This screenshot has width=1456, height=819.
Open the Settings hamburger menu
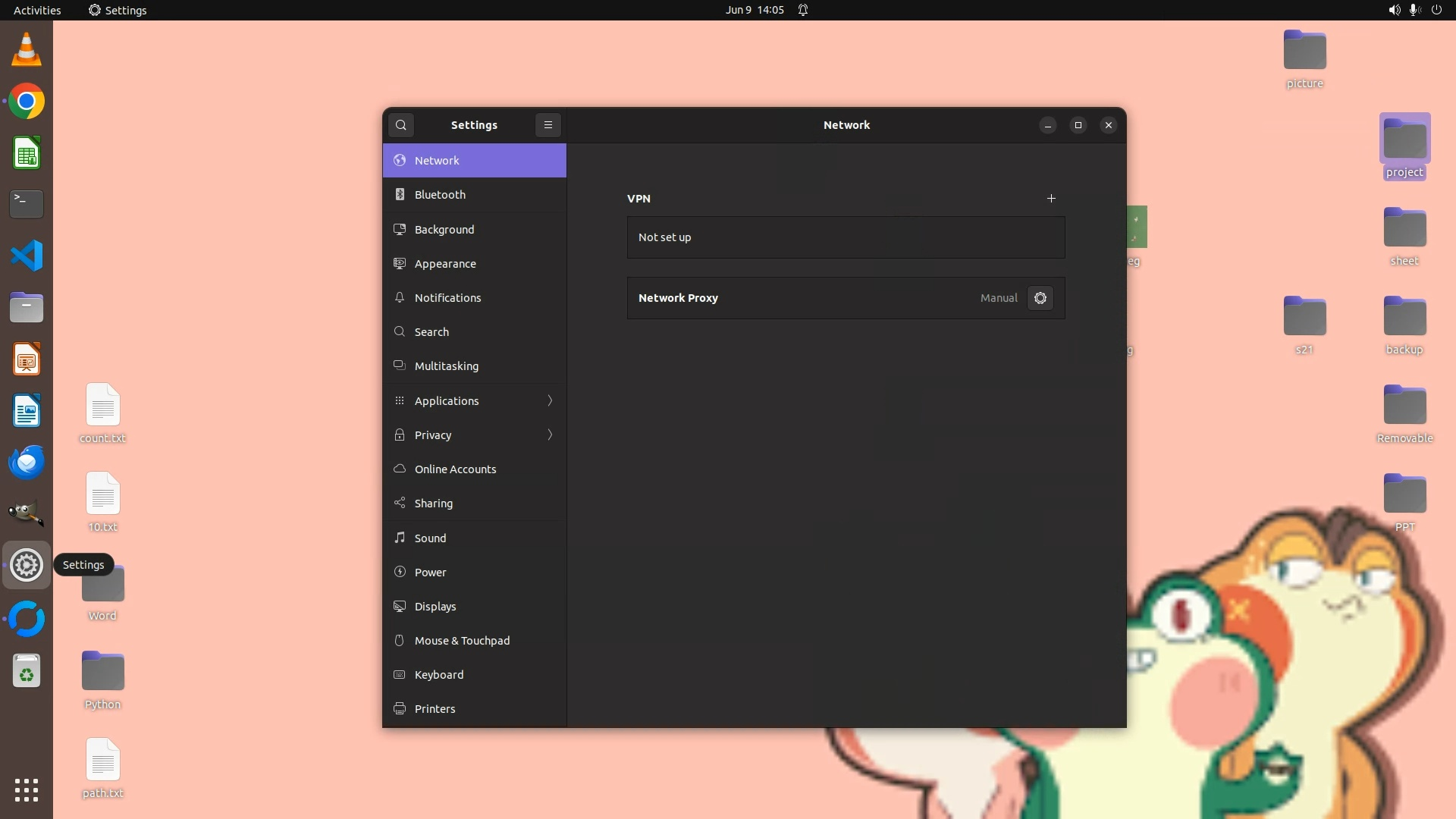coord(548,125)
